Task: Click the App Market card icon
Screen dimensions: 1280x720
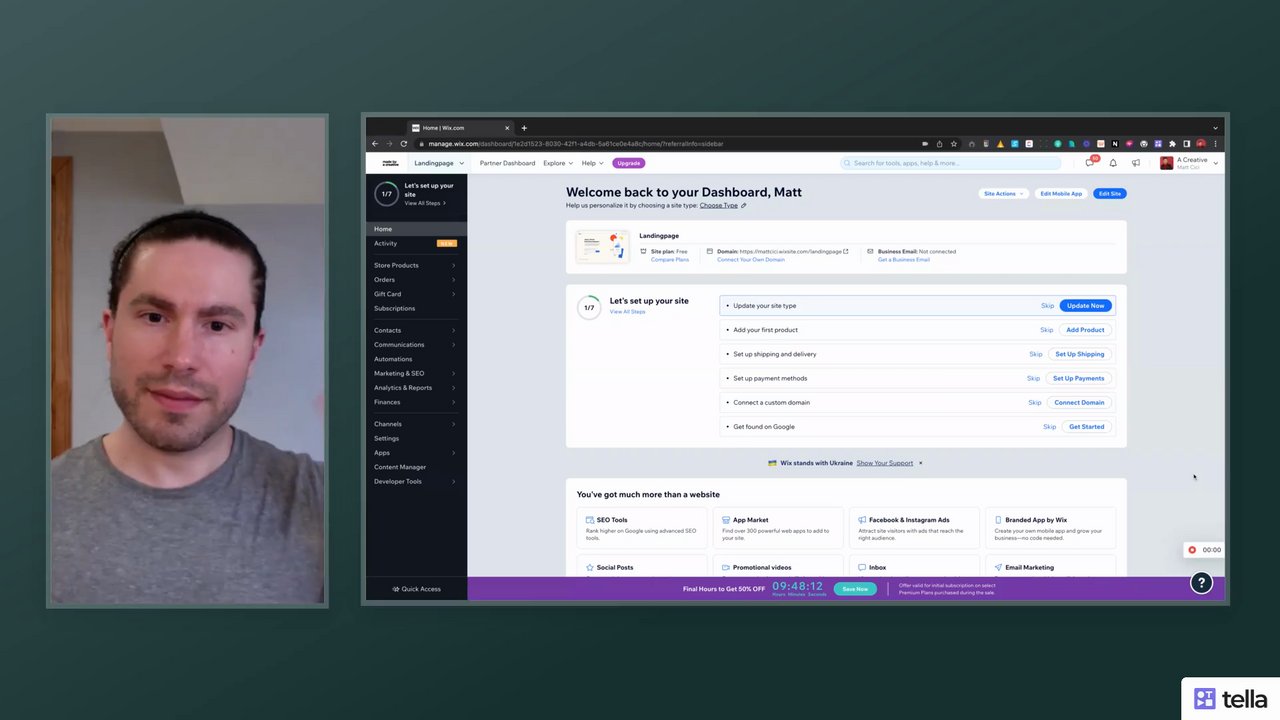Action: point(726,520)
